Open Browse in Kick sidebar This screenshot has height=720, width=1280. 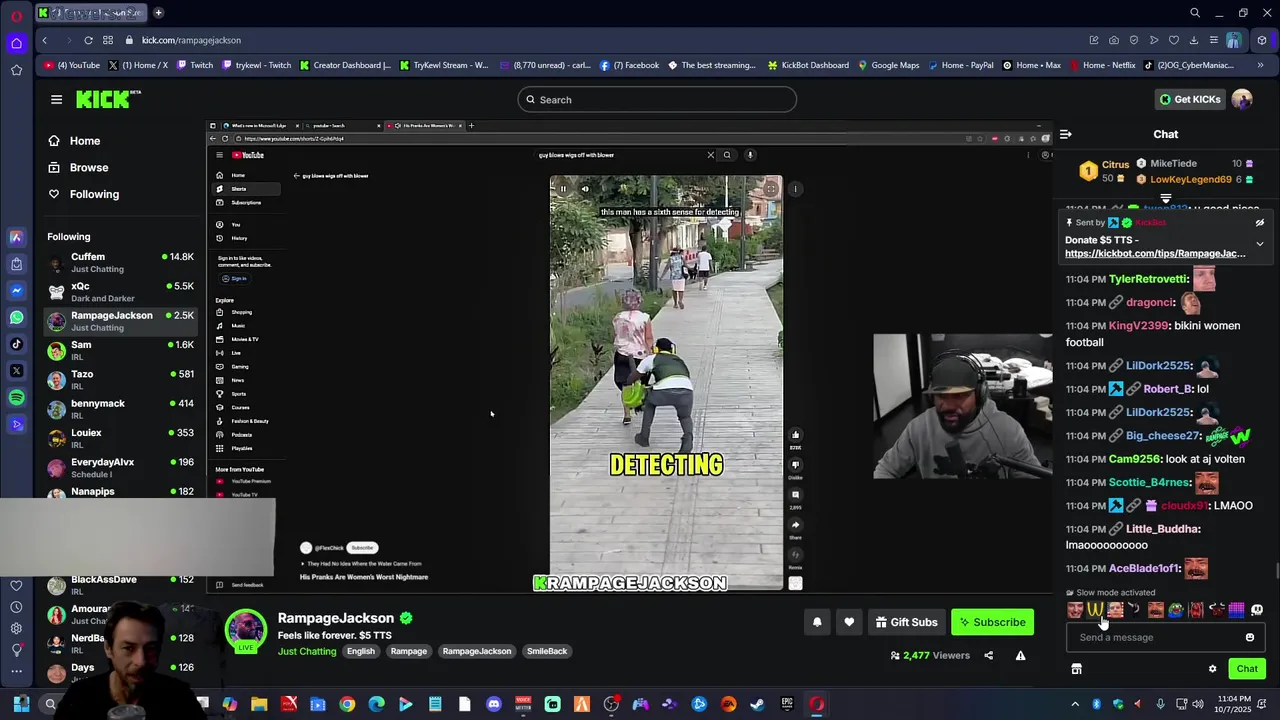click(78, 168)
